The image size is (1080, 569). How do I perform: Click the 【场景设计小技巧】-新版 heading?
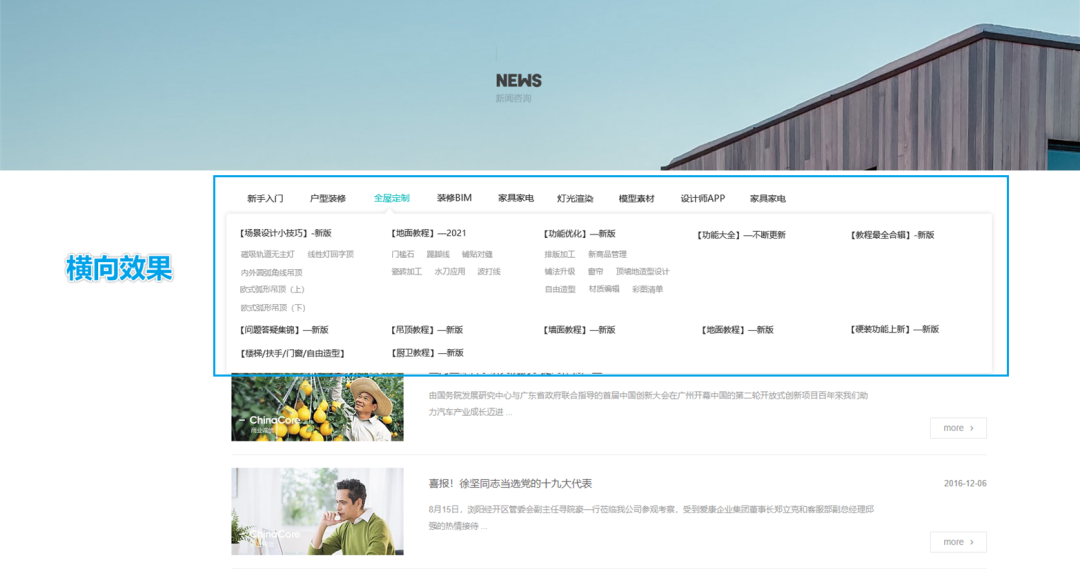(x=285, y=234)
